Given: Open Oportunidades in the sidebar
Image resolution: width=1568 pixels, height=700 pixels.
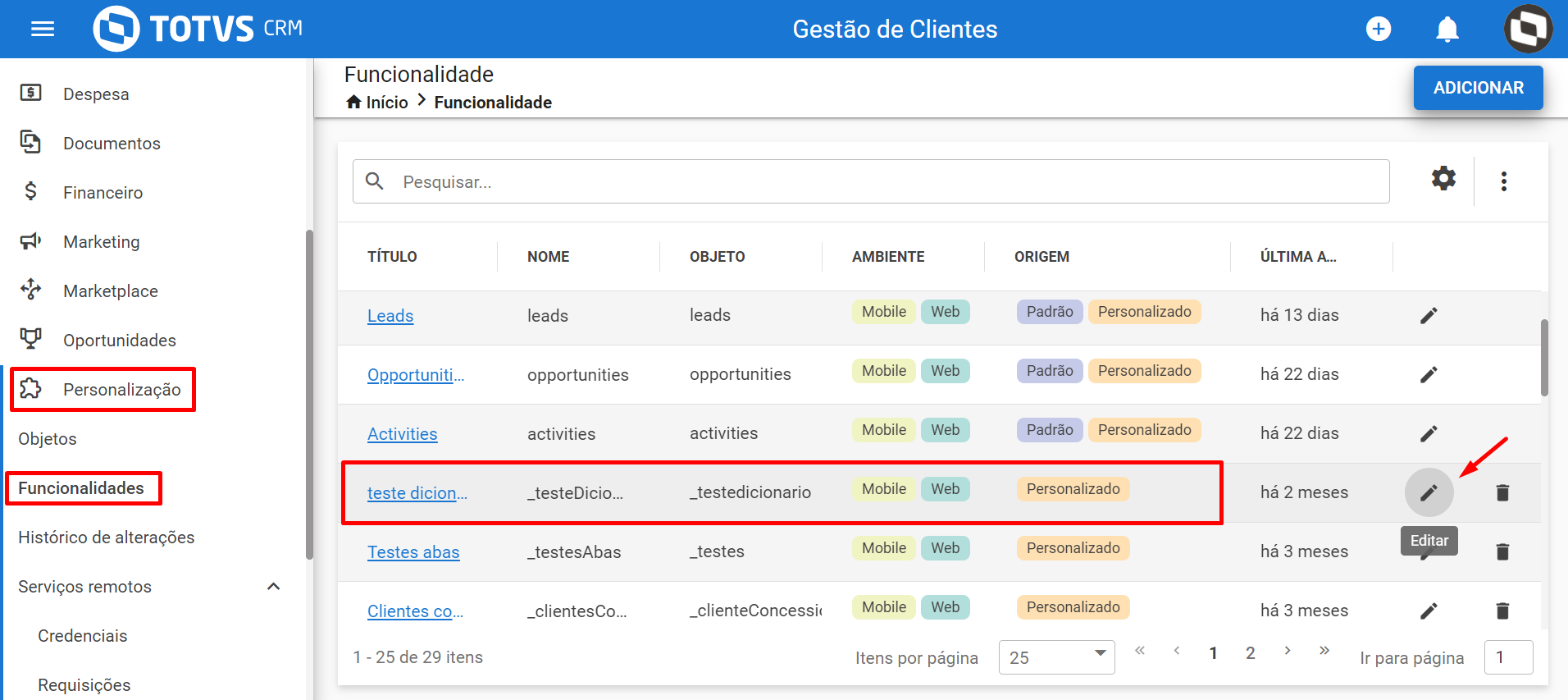Looking at the screenshot, I should click(120, 340).
